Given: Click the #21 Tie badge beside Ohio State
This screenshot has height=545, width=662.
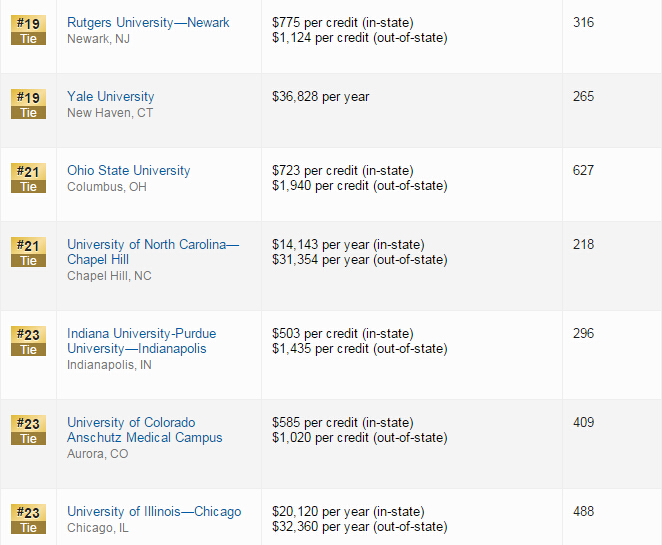Looking at the screenshot, I should point(28,178).
